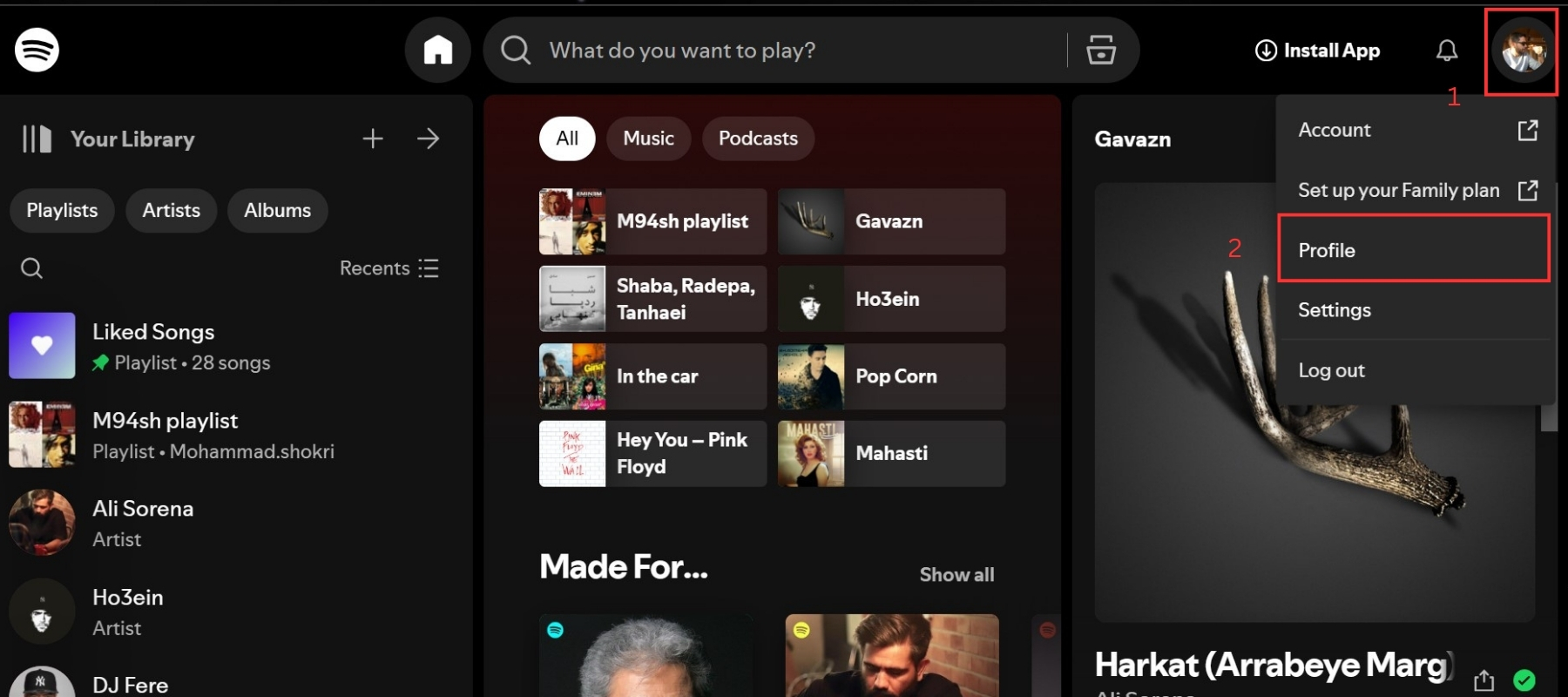The image size is (1568, 697).
Task: Open notifications bell icon
Action: (x=1447, y=51)
